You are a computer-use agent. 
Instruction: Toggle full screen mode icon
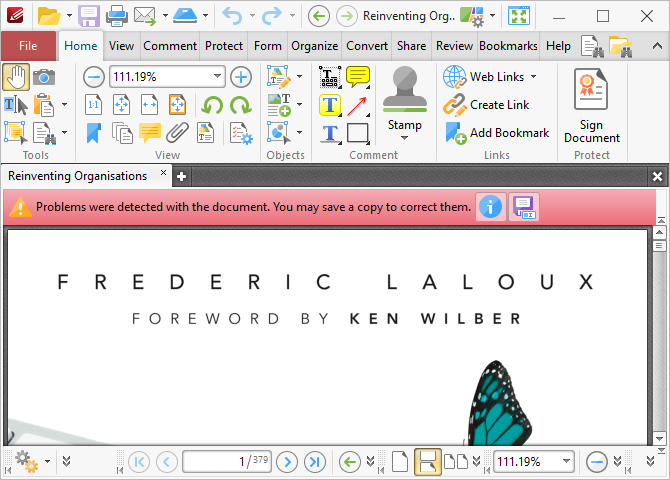518,16
